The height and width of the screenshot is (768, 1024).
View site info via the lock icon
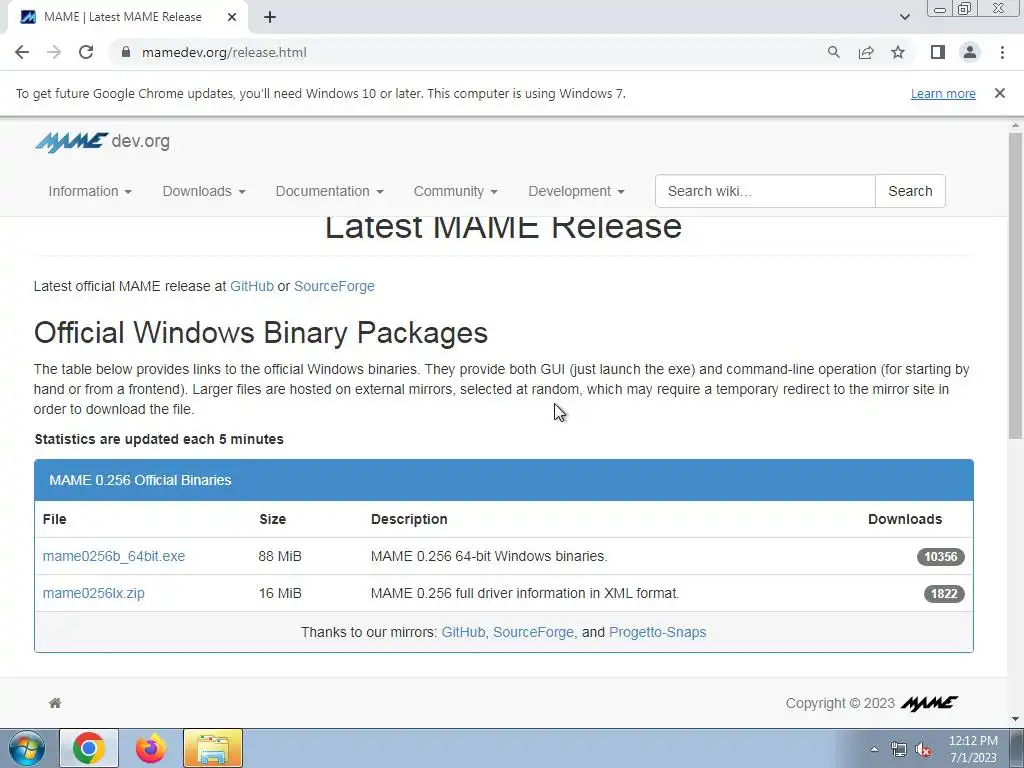click(125, 52)
